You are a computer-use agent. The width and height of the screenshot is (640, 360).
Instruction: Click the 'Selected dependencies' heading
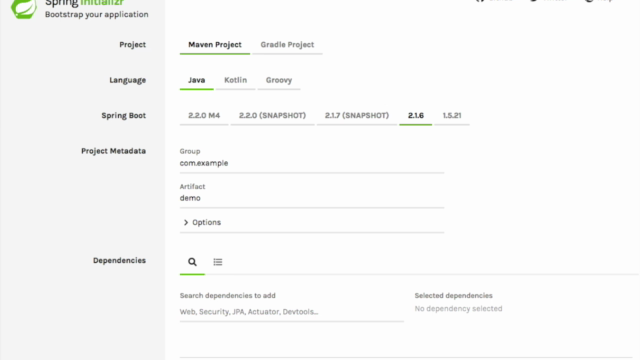pyautogui.click(x=453, y=296)
